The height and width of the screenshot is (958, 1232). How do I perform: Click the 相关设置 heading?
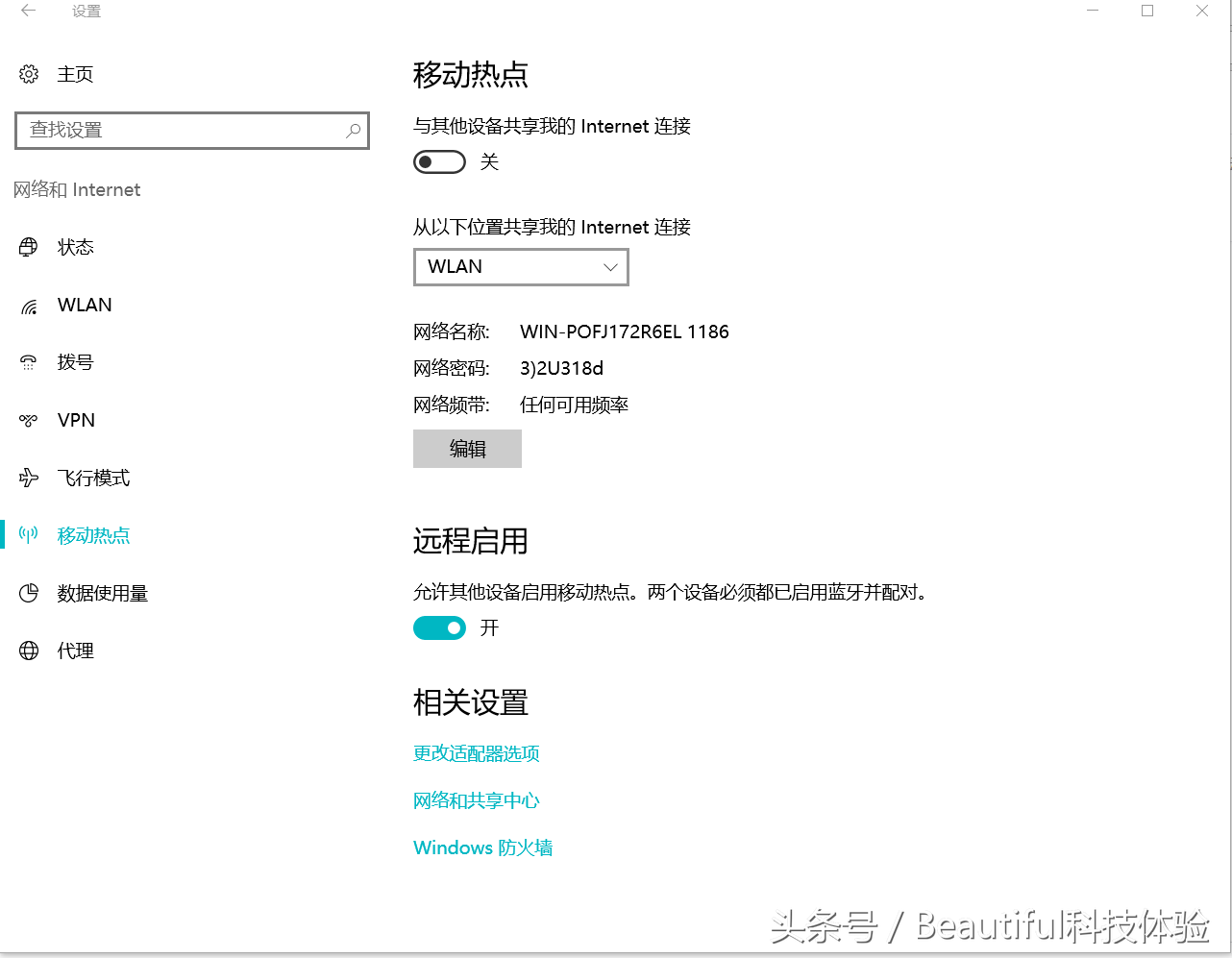click(x=471, y=702)
